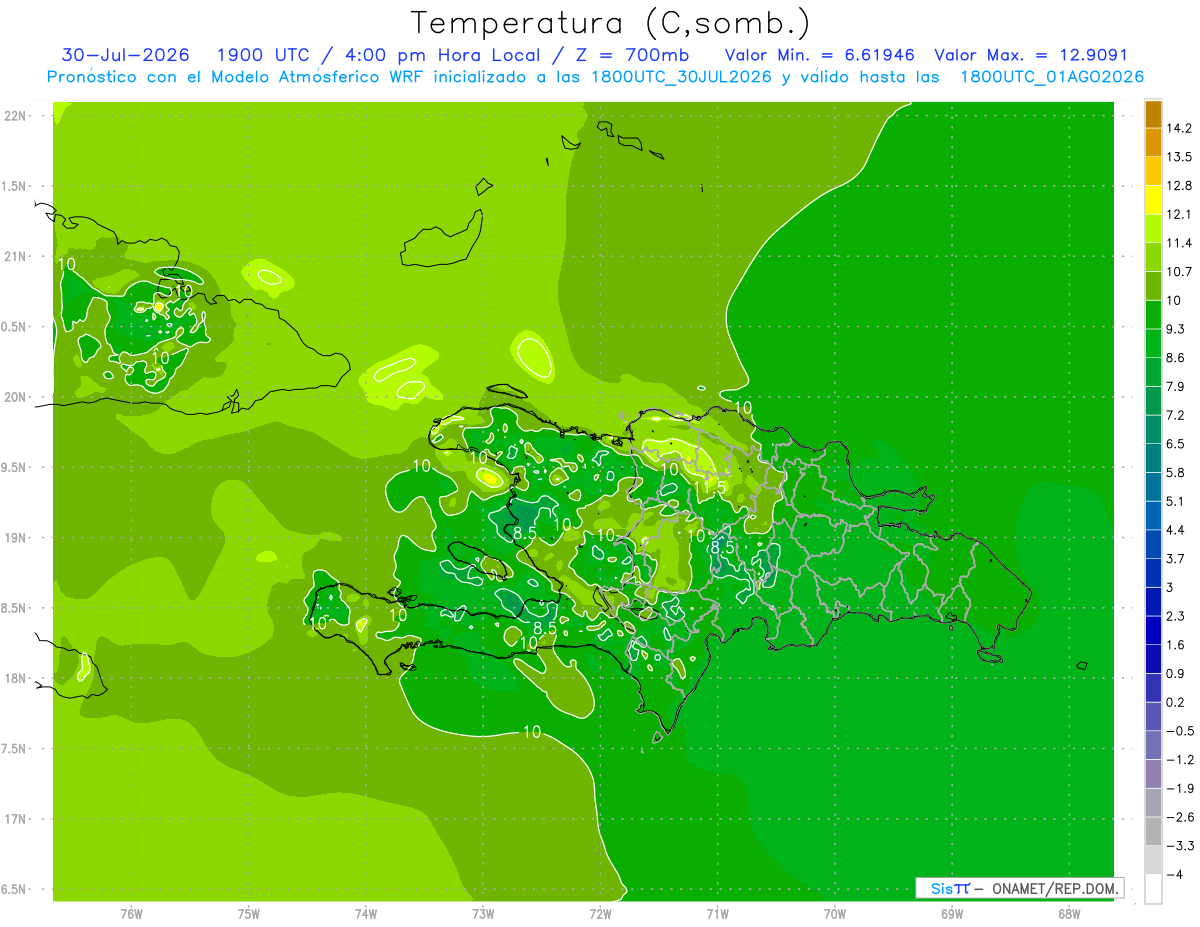
Task: Click "Valor Min. = 6.61946" text
Action: (x=820, y=55)
